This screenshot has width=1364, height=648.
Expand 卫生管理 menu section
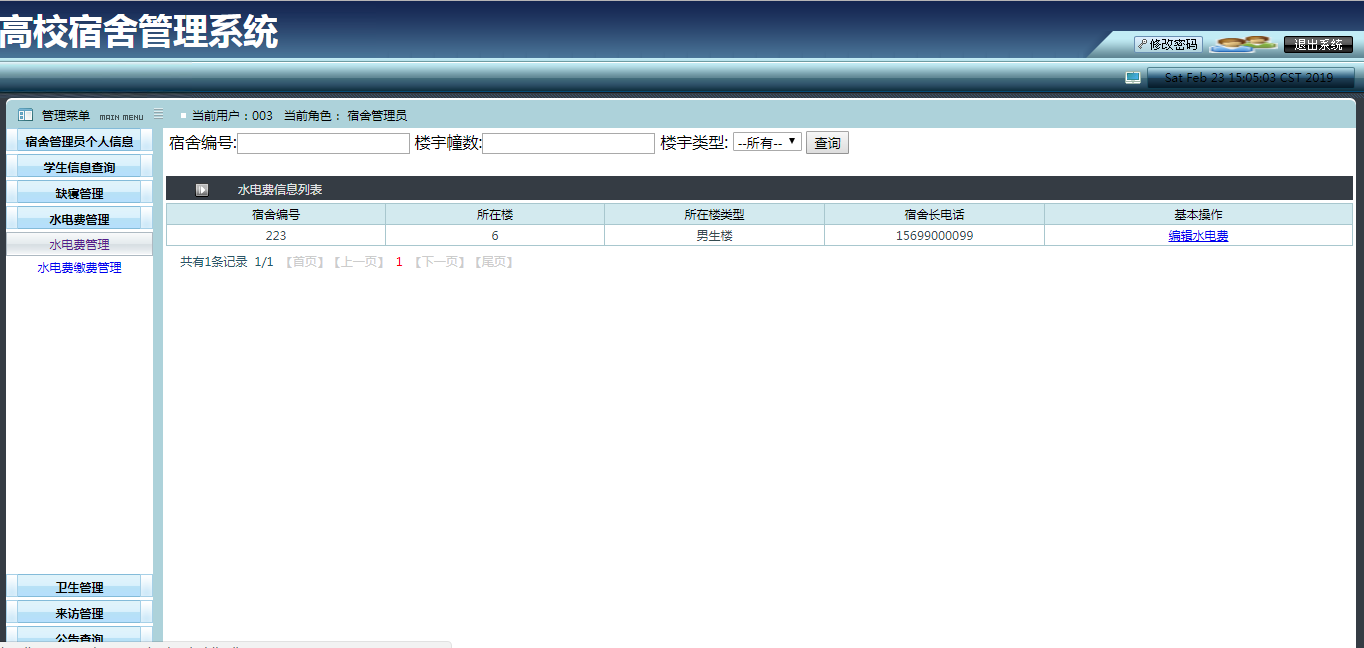[79, 587]
